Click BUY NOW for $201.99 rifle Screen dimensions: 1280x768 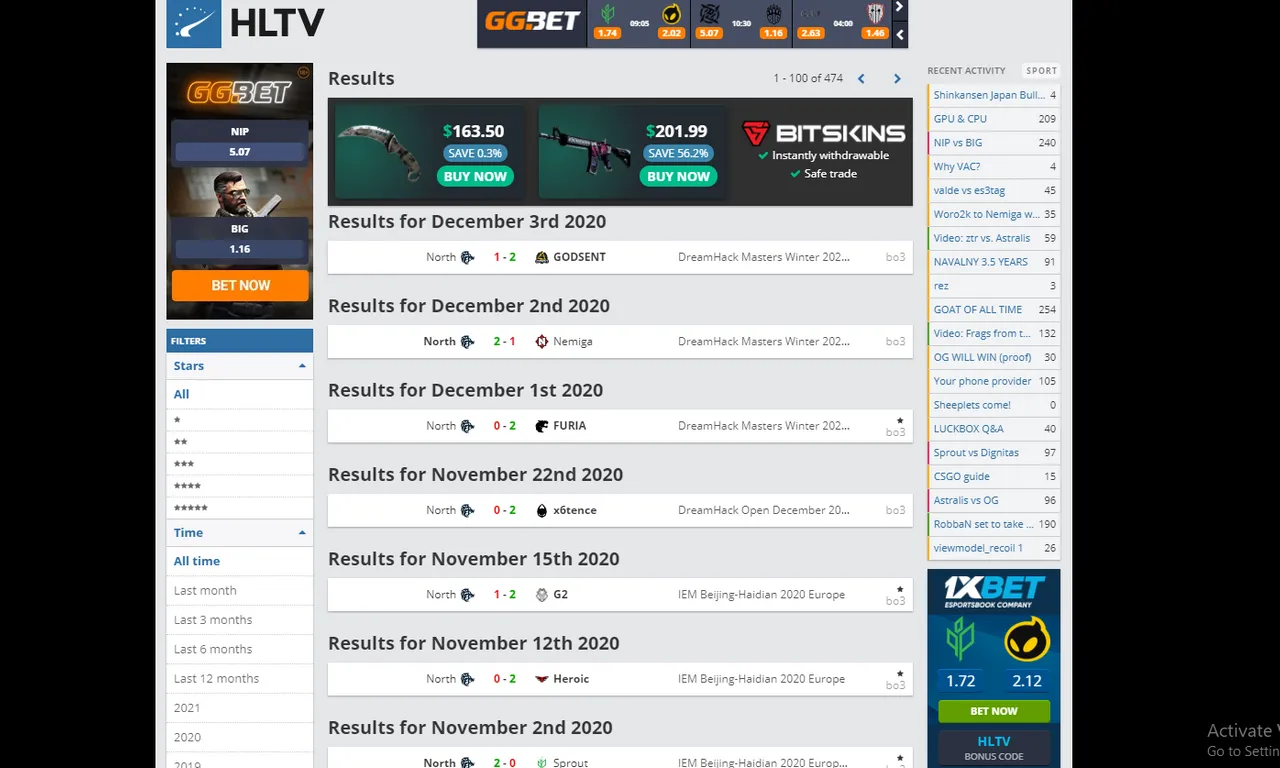[x=678, y=176]
